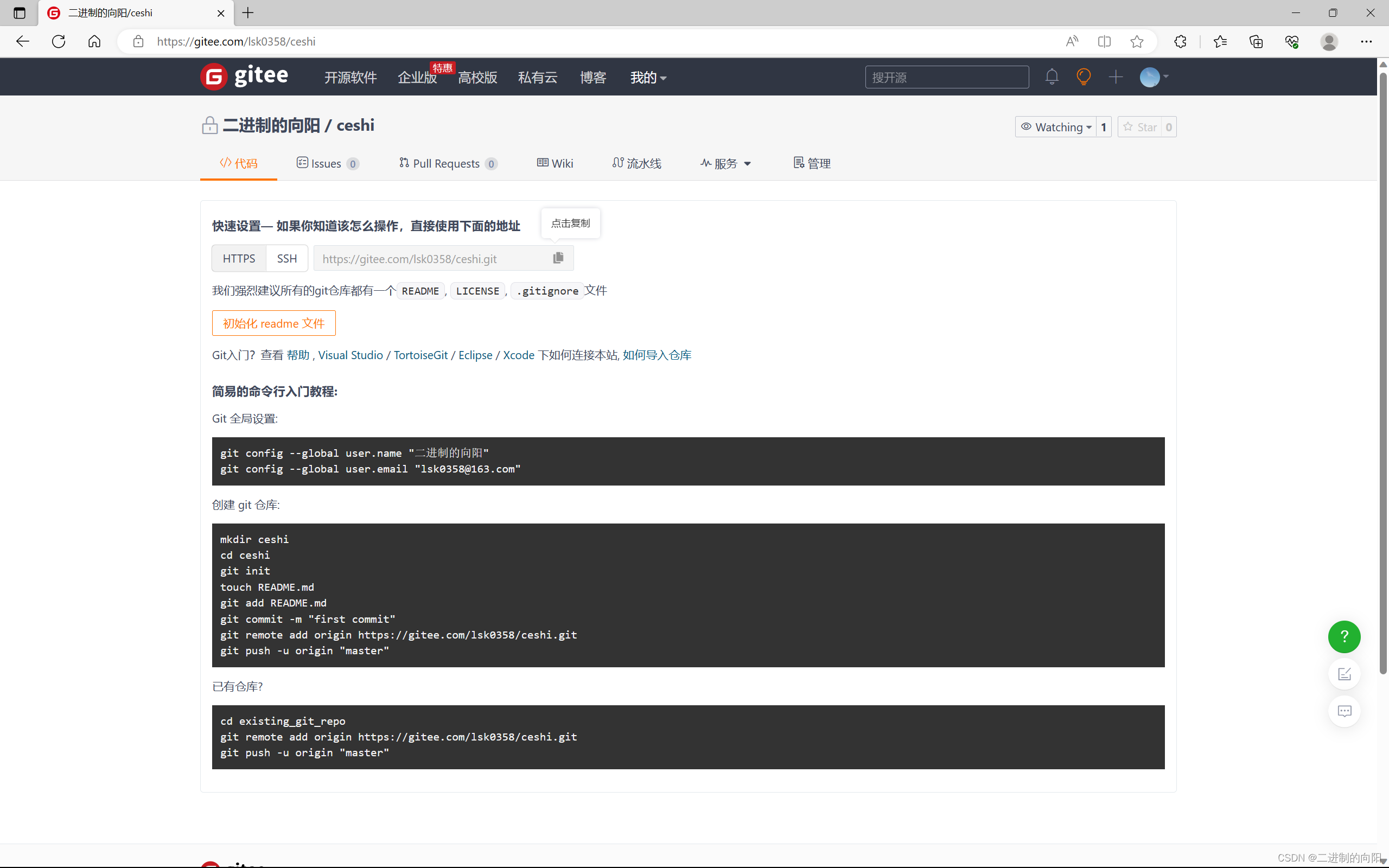This screenshot has height=868, width=1389.
Task: Copy the repository URL with clipboard icon
Action: click(x=558, y=258)
